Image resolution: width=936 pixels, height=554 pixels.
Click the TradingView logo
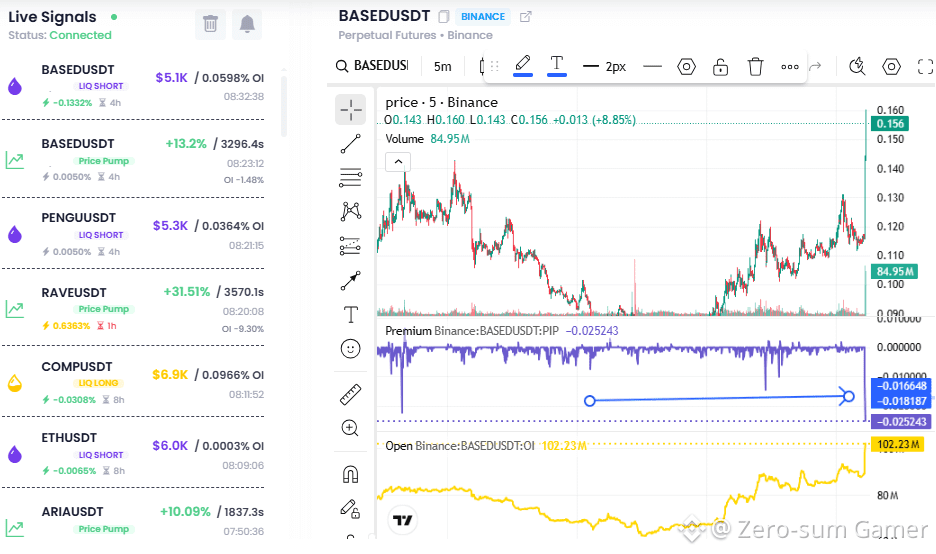click(x=402, y=520)
